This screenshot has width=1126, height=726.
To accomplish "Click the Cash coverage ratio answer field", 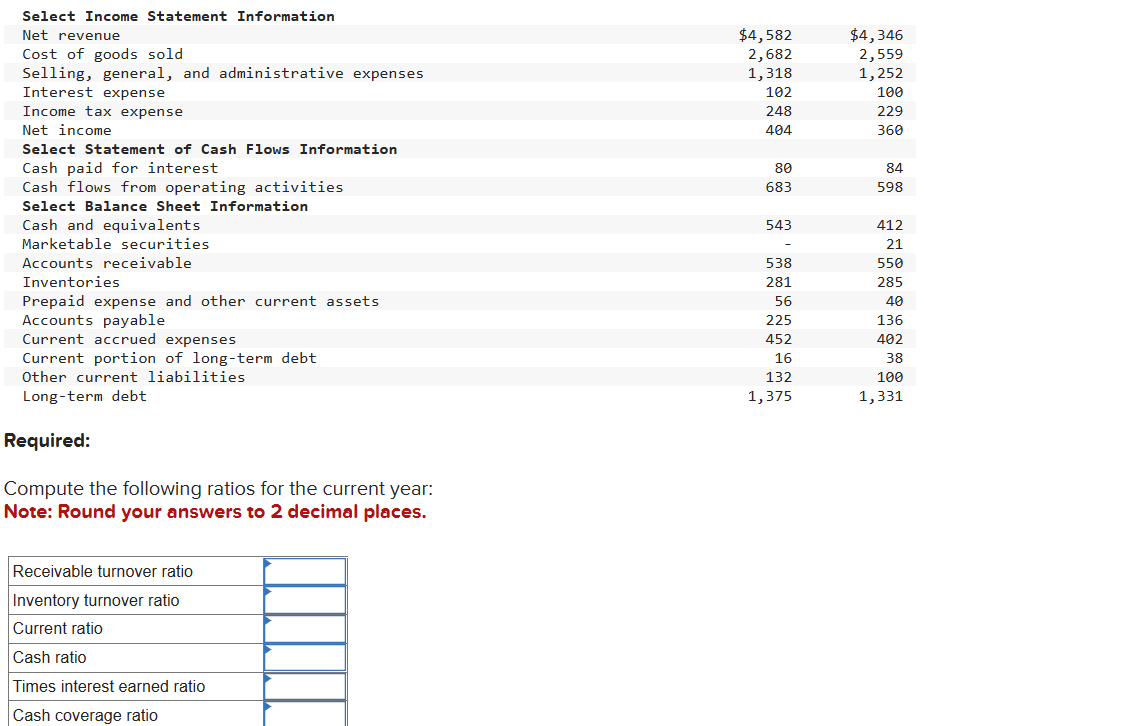I will pos(305,715).
